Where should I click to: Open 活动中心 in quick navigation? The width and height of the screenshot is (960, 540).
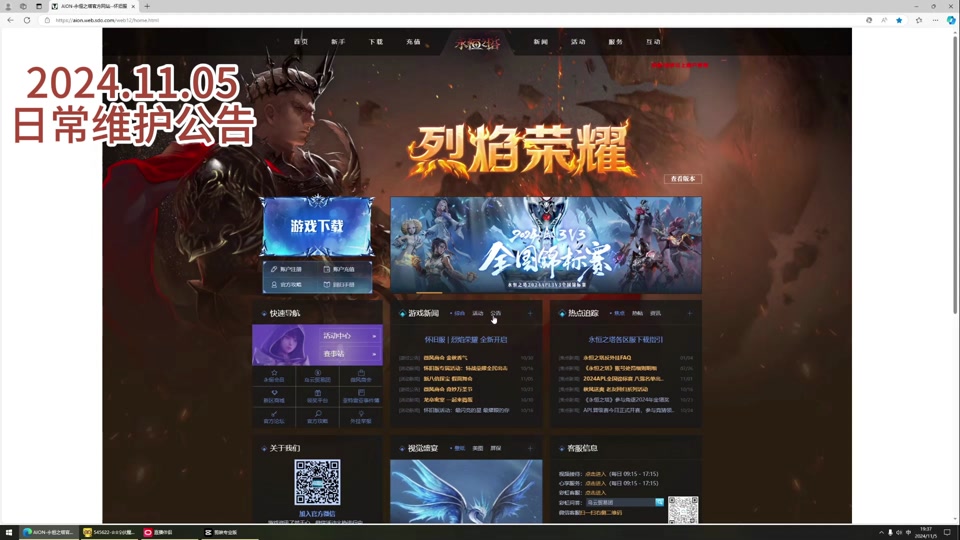[x=350, y=336]
